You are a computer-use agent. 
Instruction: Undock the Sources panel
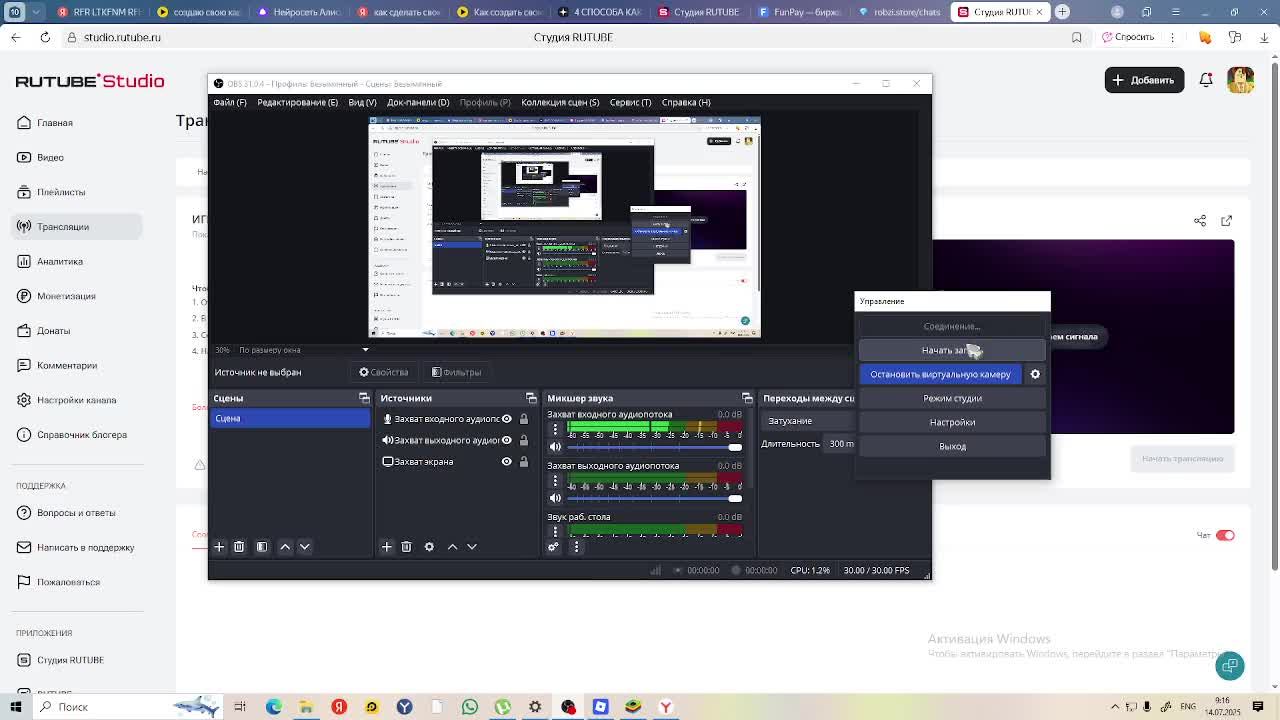531,398
